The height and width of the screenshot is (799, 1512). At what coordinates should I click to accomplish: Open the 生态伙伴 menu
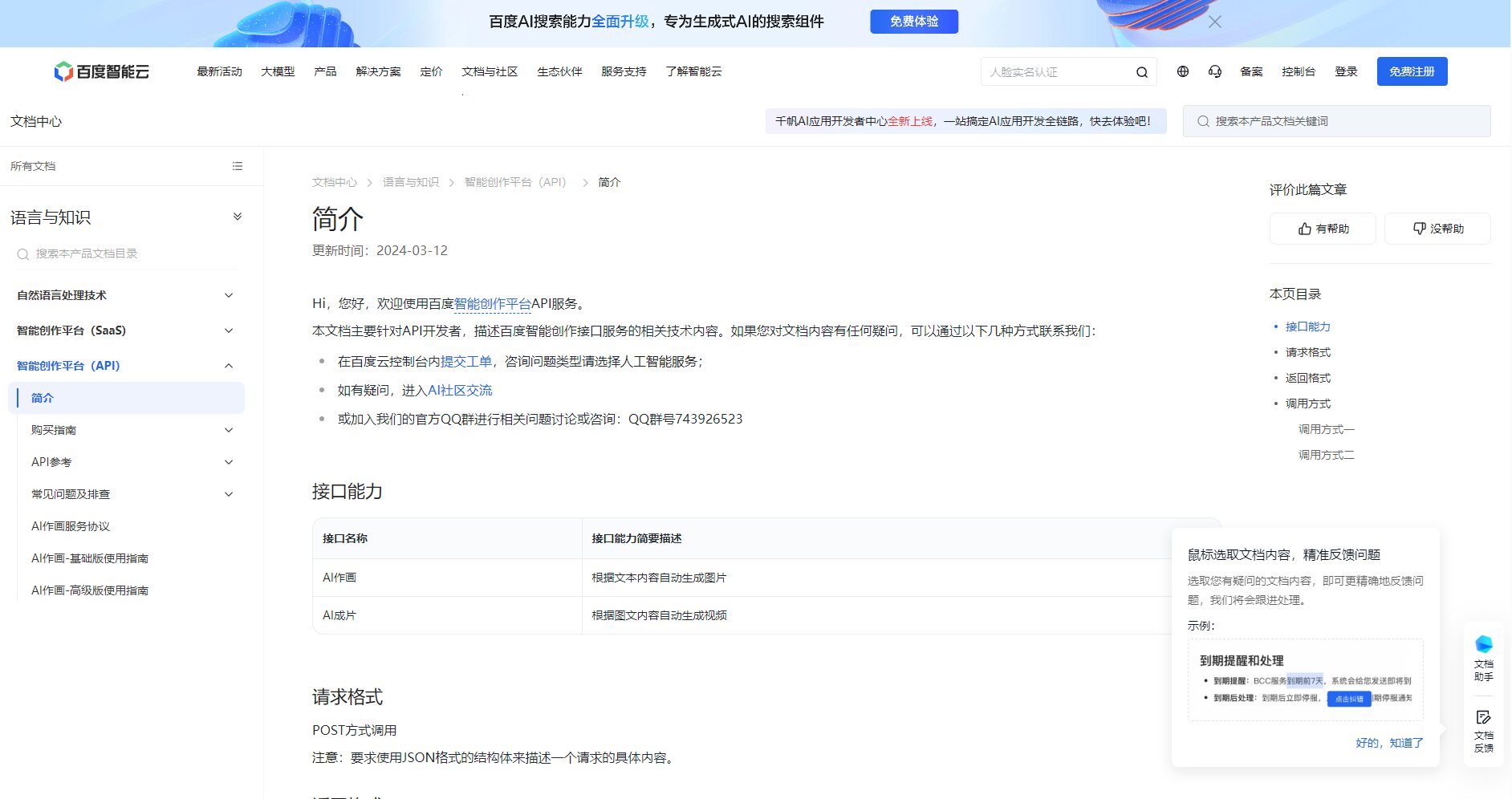(x=559, y=71)
